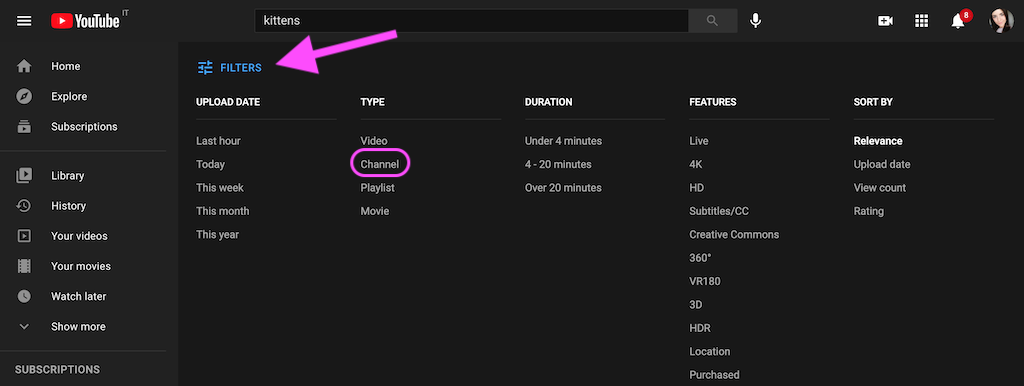
Task: Enable the 4K feature filter
Action: [696, 165]
